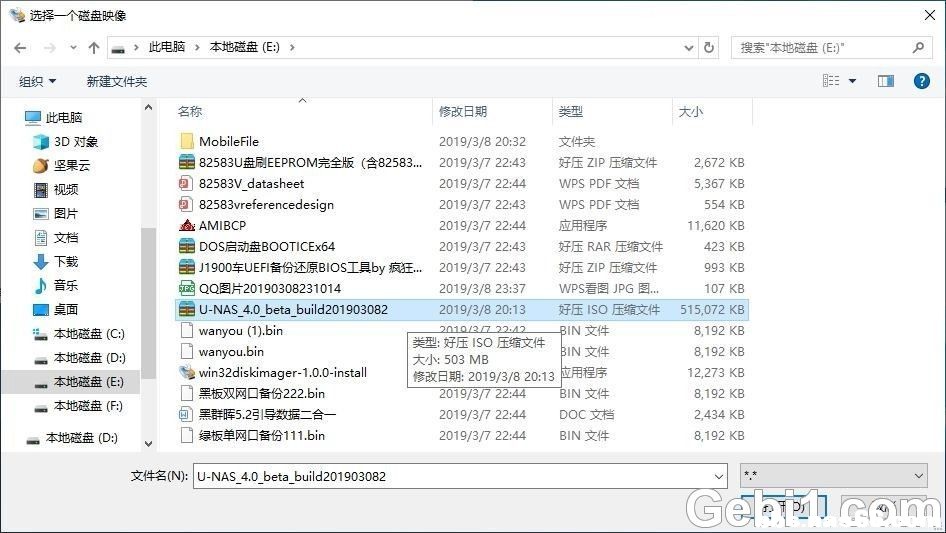
Task: Click the navigation pane vertical scrollbar
Action: [x=148, y=300]
